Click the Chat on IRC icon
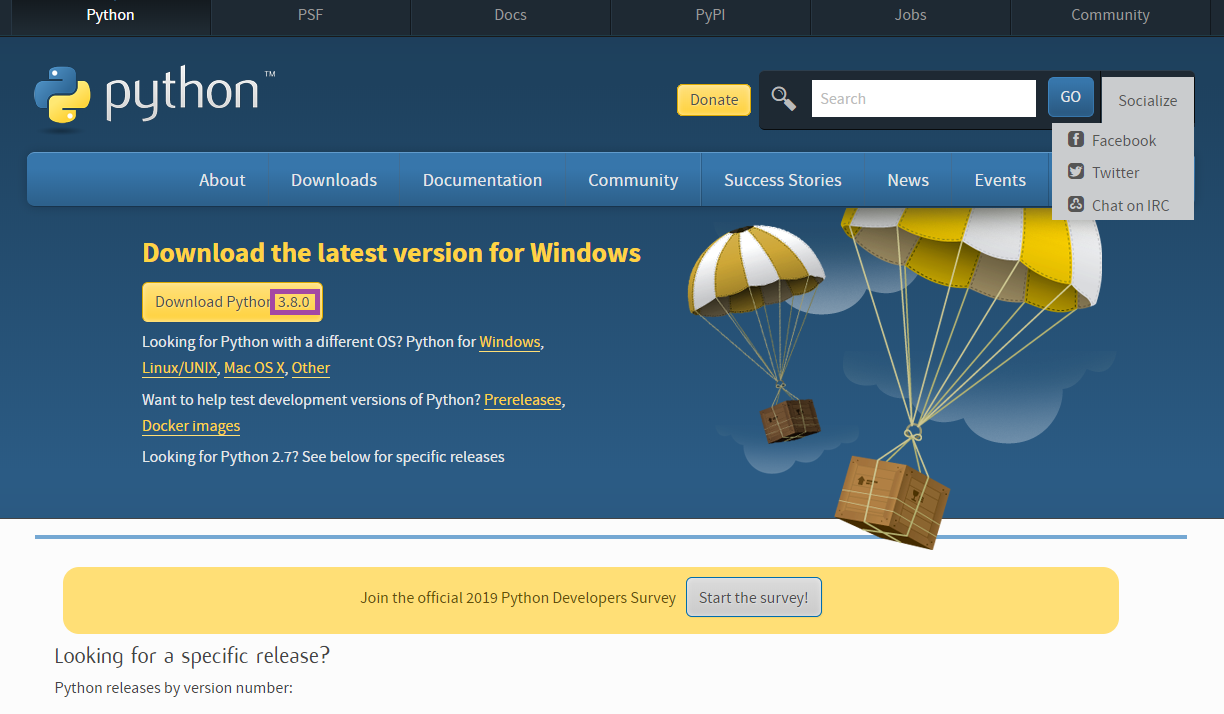The image size is (1224, 714). pos(1076,204)
